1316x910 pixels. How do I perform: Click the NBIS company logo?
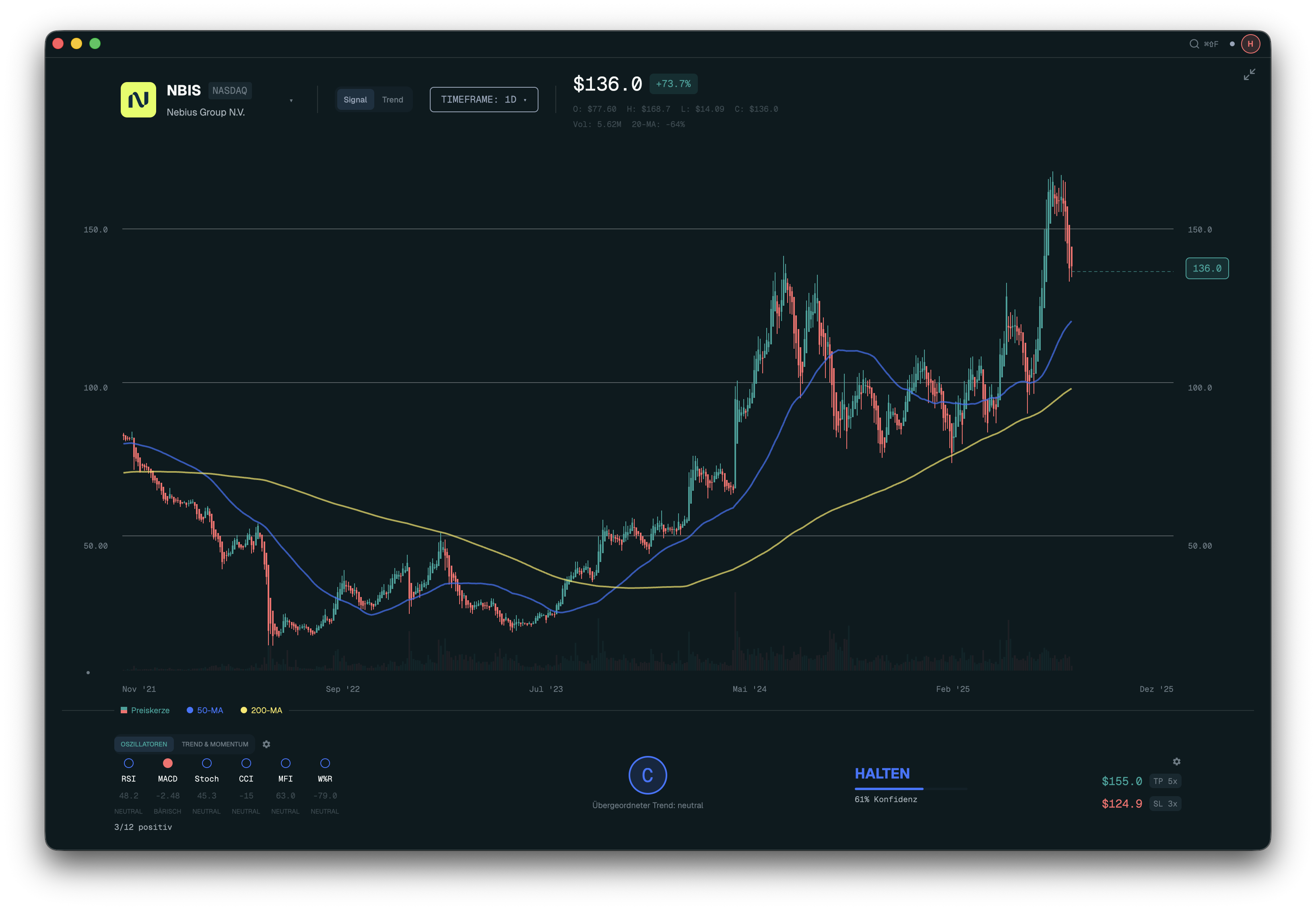tap(138, 100)
